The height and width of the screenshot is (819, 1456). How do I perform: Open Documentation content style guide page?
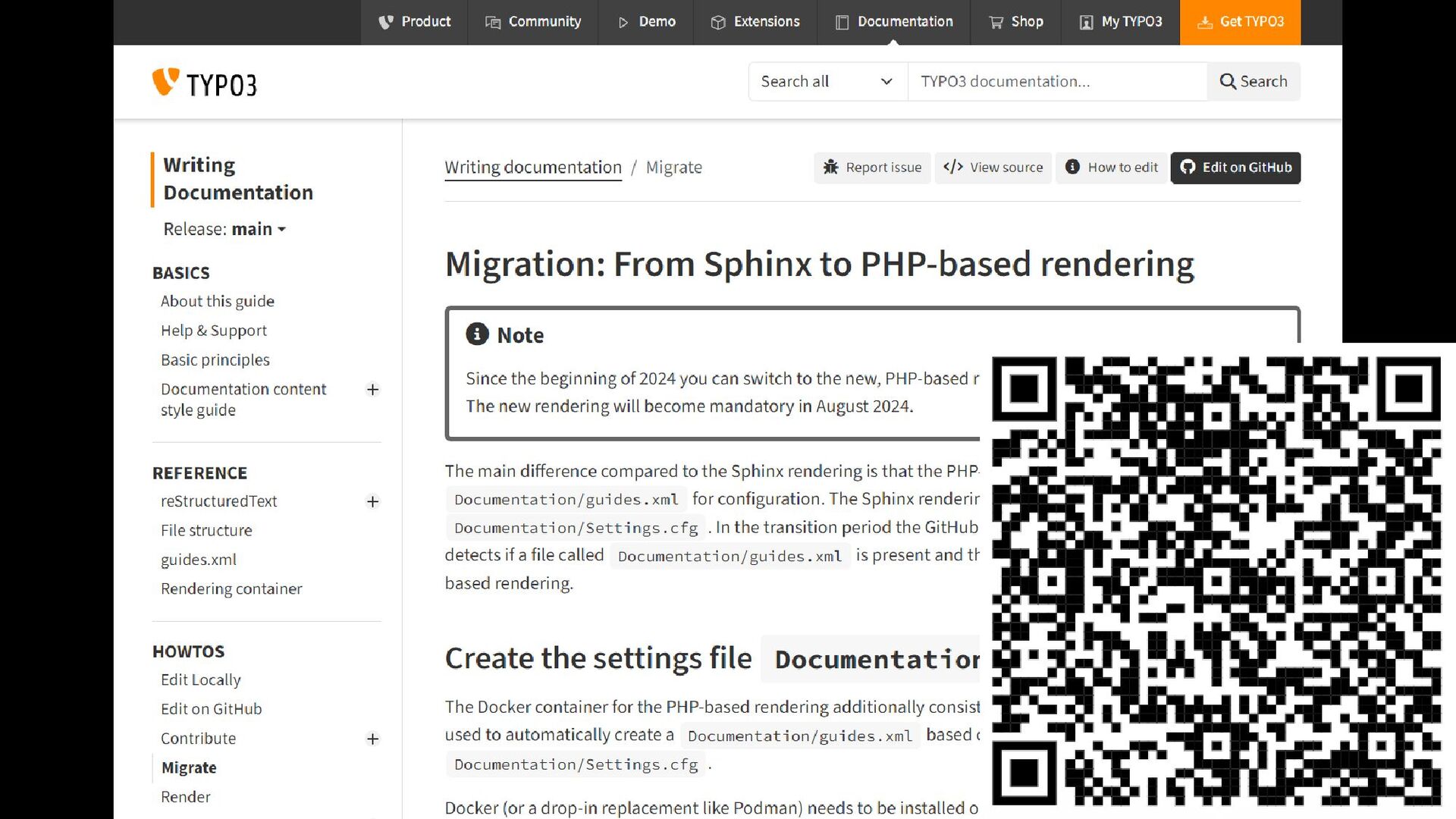click(x=243, y=400)
